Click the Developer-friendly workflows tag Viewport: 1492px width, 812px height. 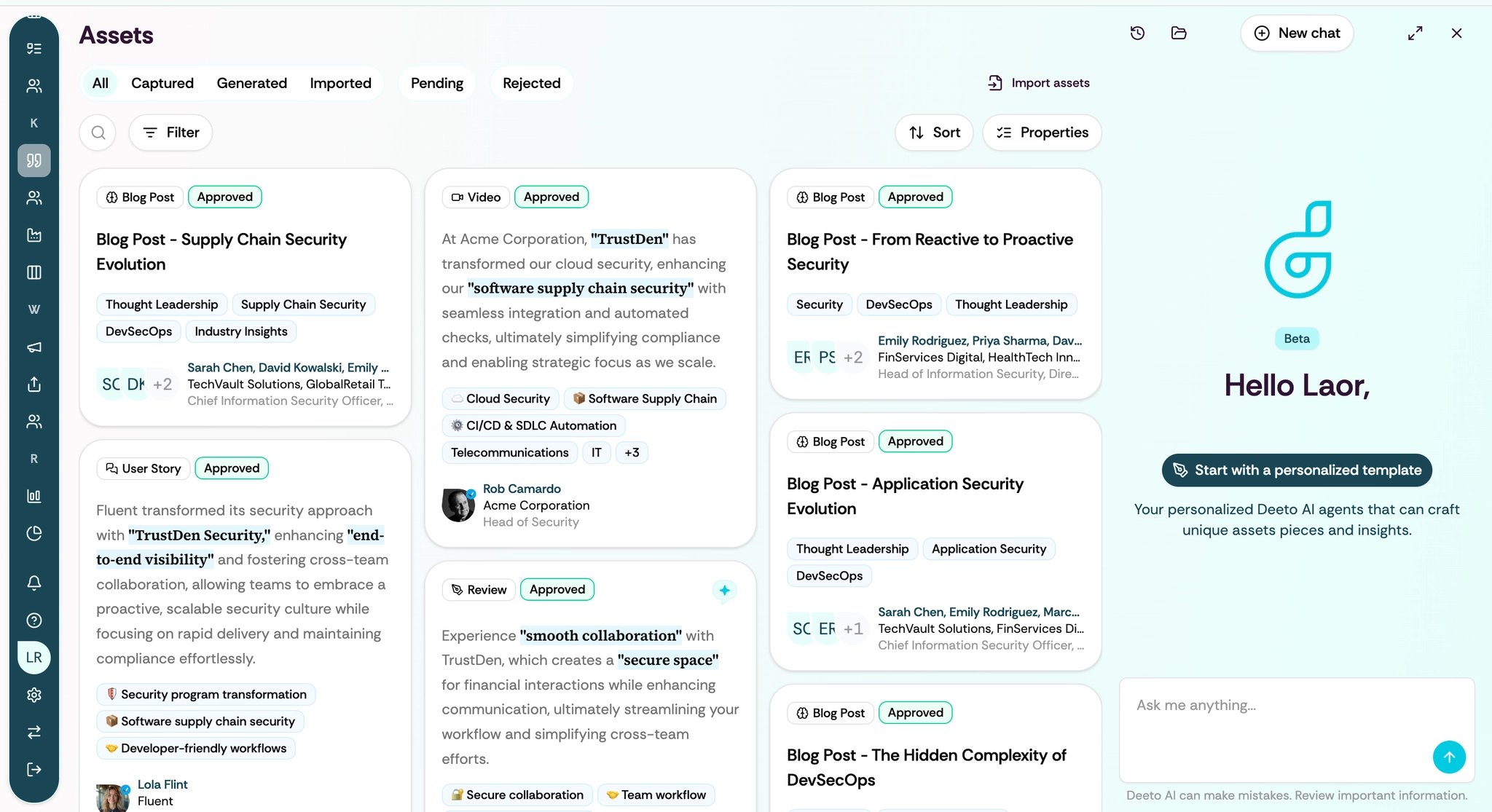(196, 749)
